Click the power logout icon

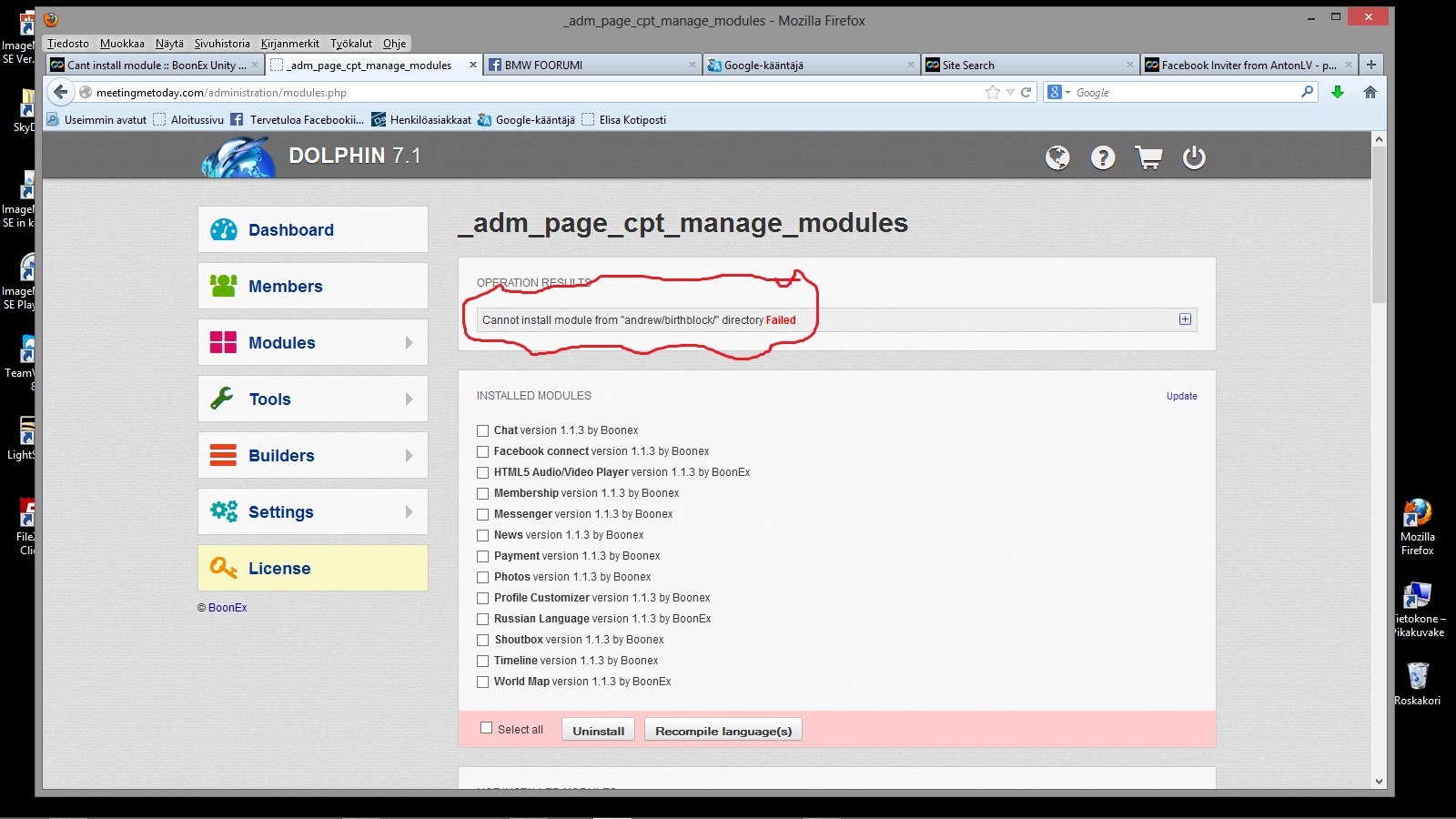pos(1194,157)
